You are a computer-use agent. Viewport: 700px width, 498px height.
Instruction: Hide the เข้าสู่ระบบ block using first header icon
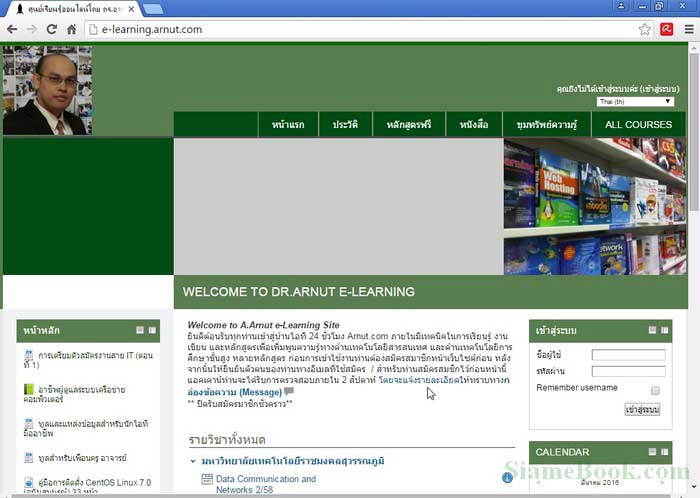pos(652,330)
